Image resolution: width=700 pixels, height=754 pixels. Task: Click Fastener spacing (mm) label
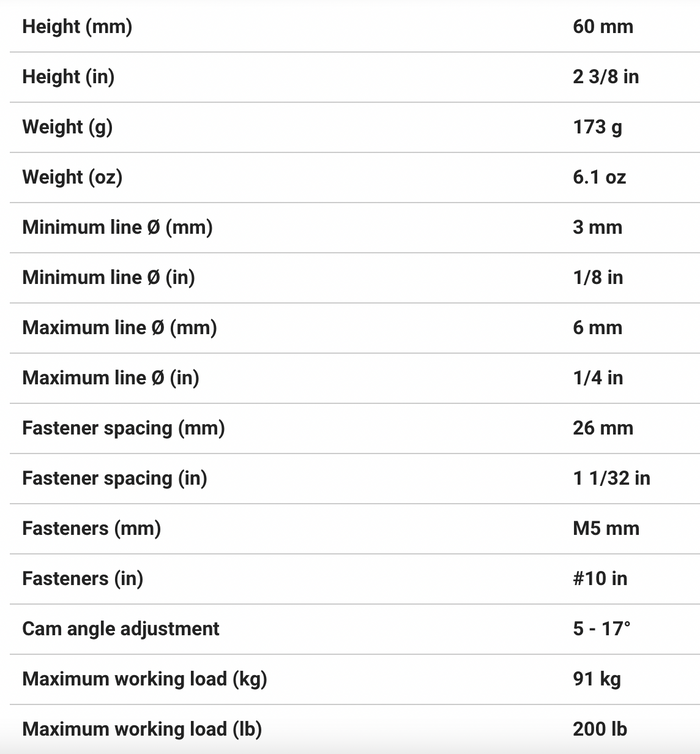click(124, 428)
